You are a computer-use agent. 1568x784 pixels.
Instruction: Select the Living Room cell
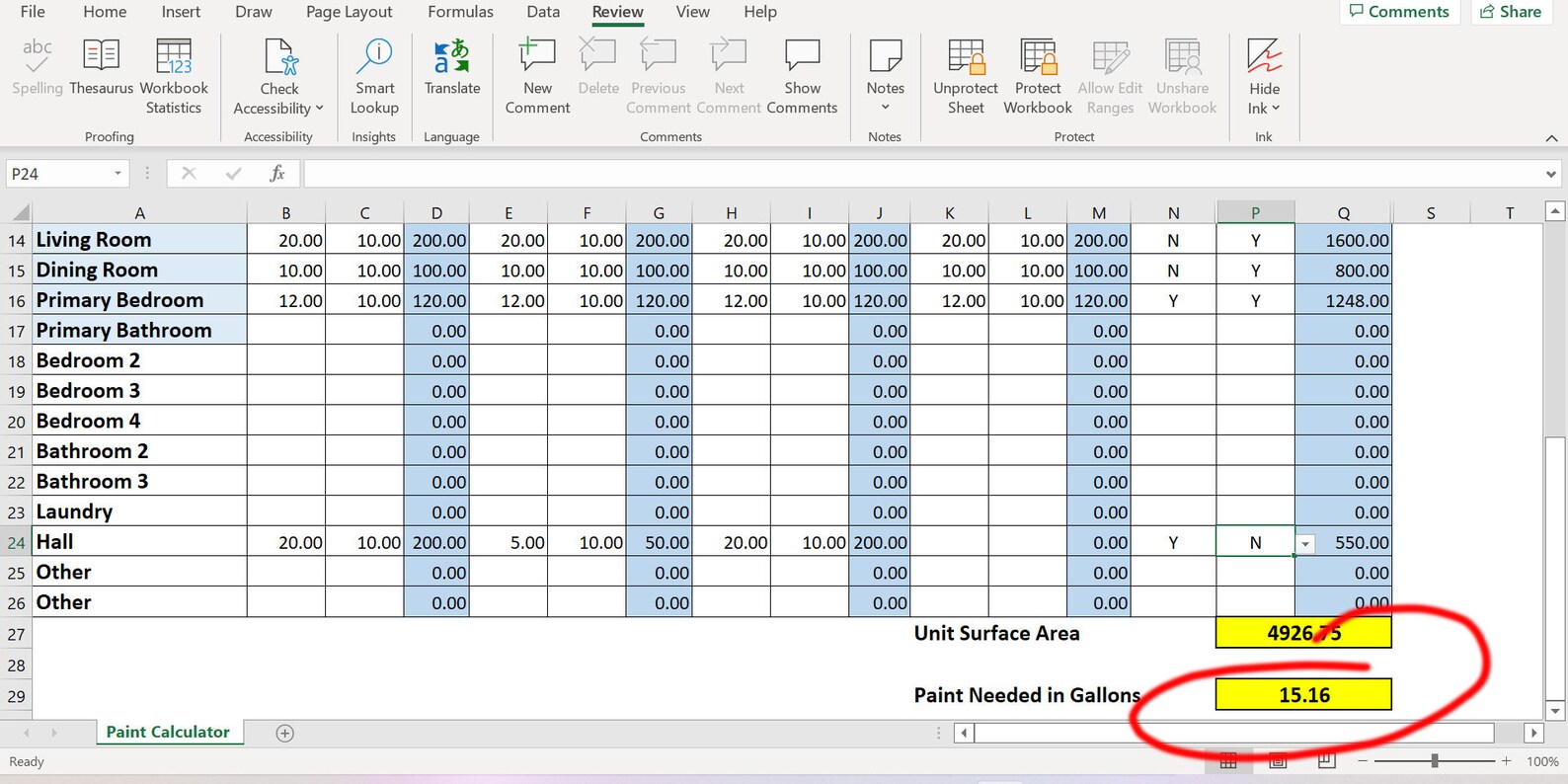[140, 240]
